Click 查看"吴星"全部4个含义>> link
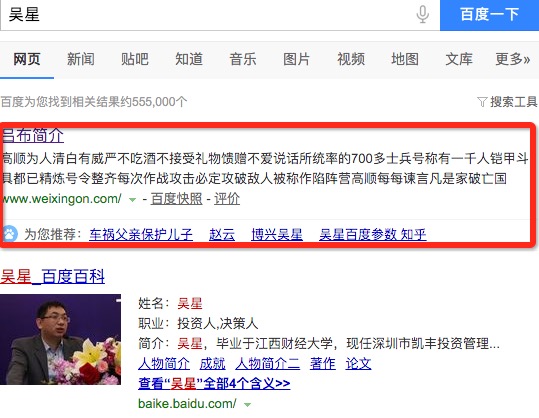 [214, 383]
